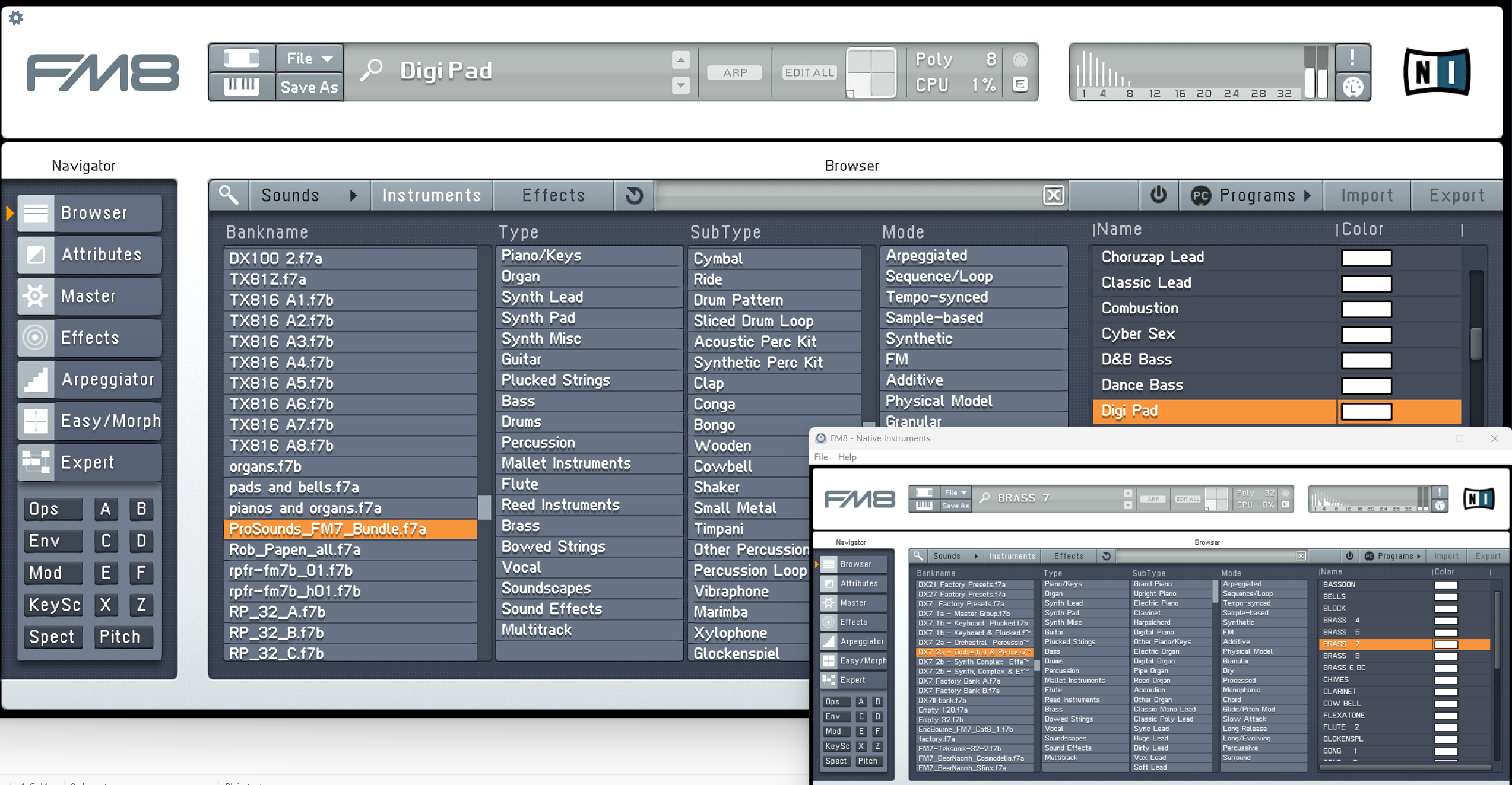
Task: Click the round dial icon below the exclamation button in the large FM8
Action: click(x=1353, y=87)
